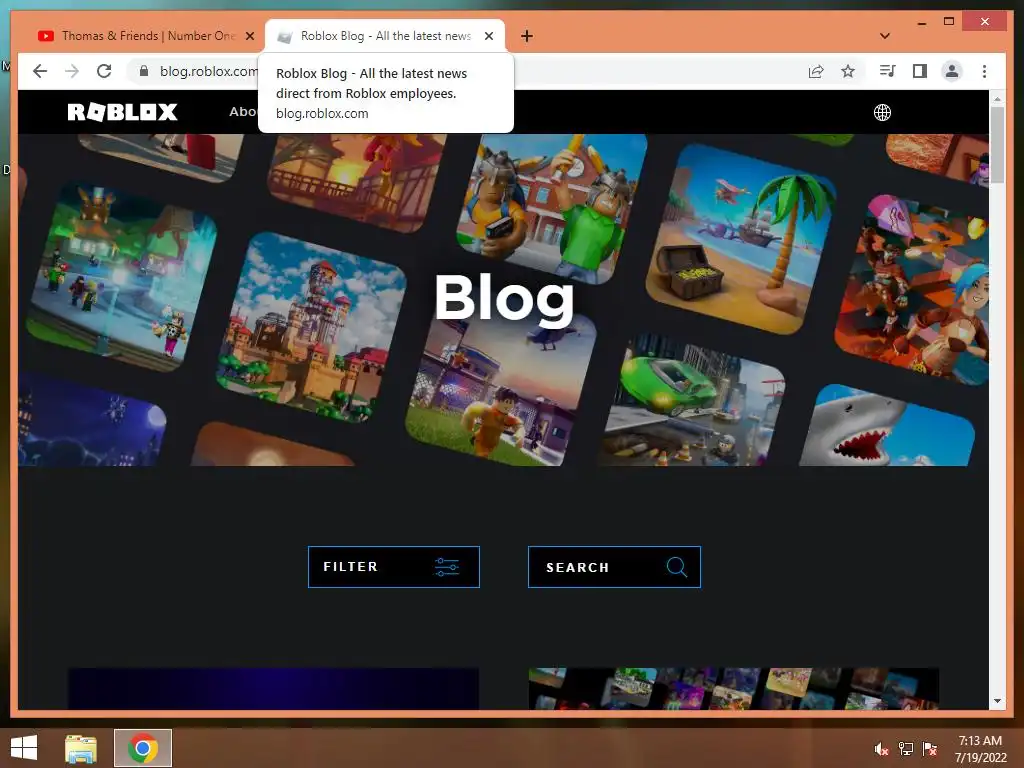Close the Roblox Blog tab

pyautogui.click(x=488, y=36)
